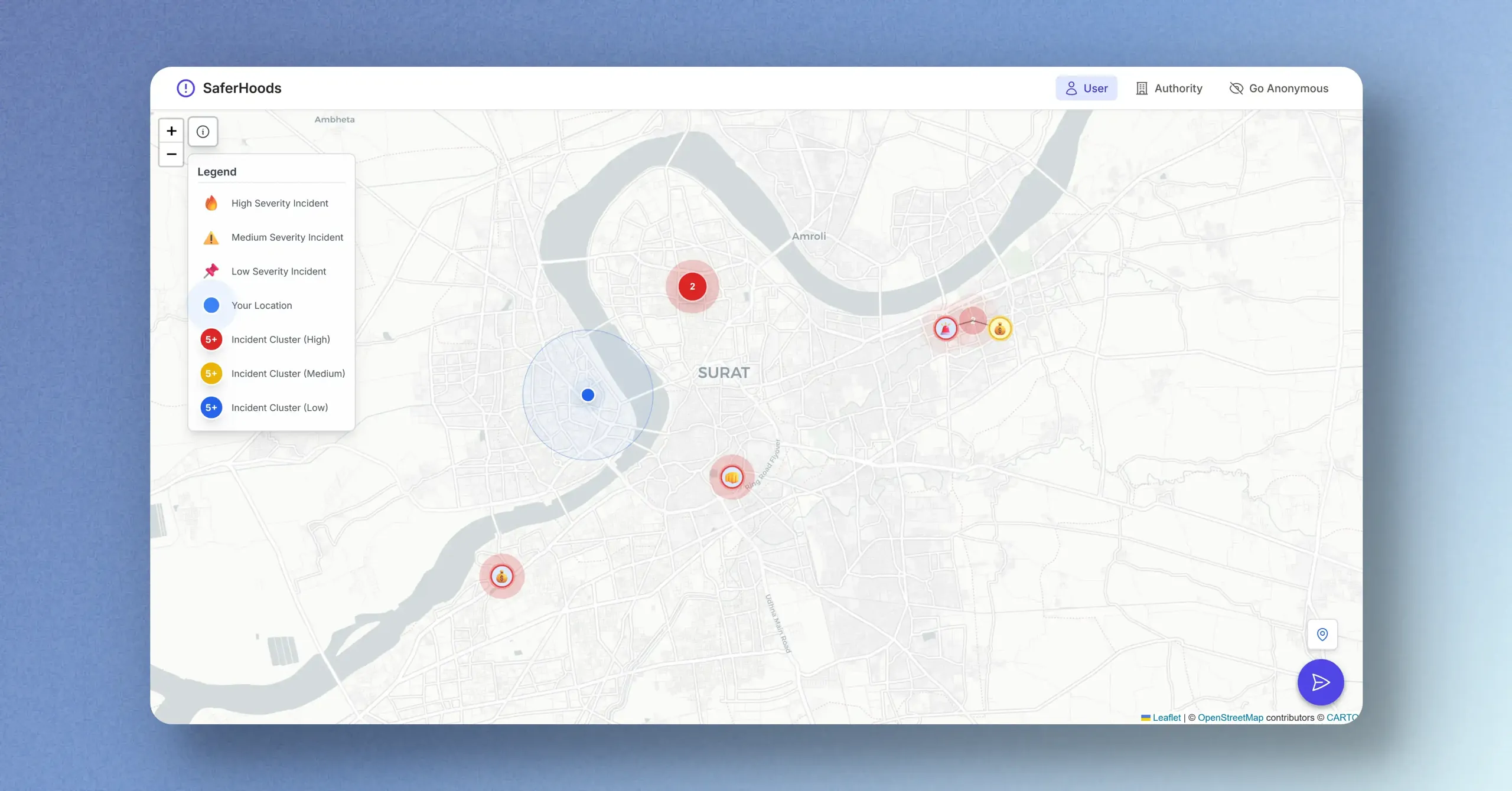This screenshot has height=791, width=1512.
Task: Open the OpenStreetMap link
Action: 1230,718
